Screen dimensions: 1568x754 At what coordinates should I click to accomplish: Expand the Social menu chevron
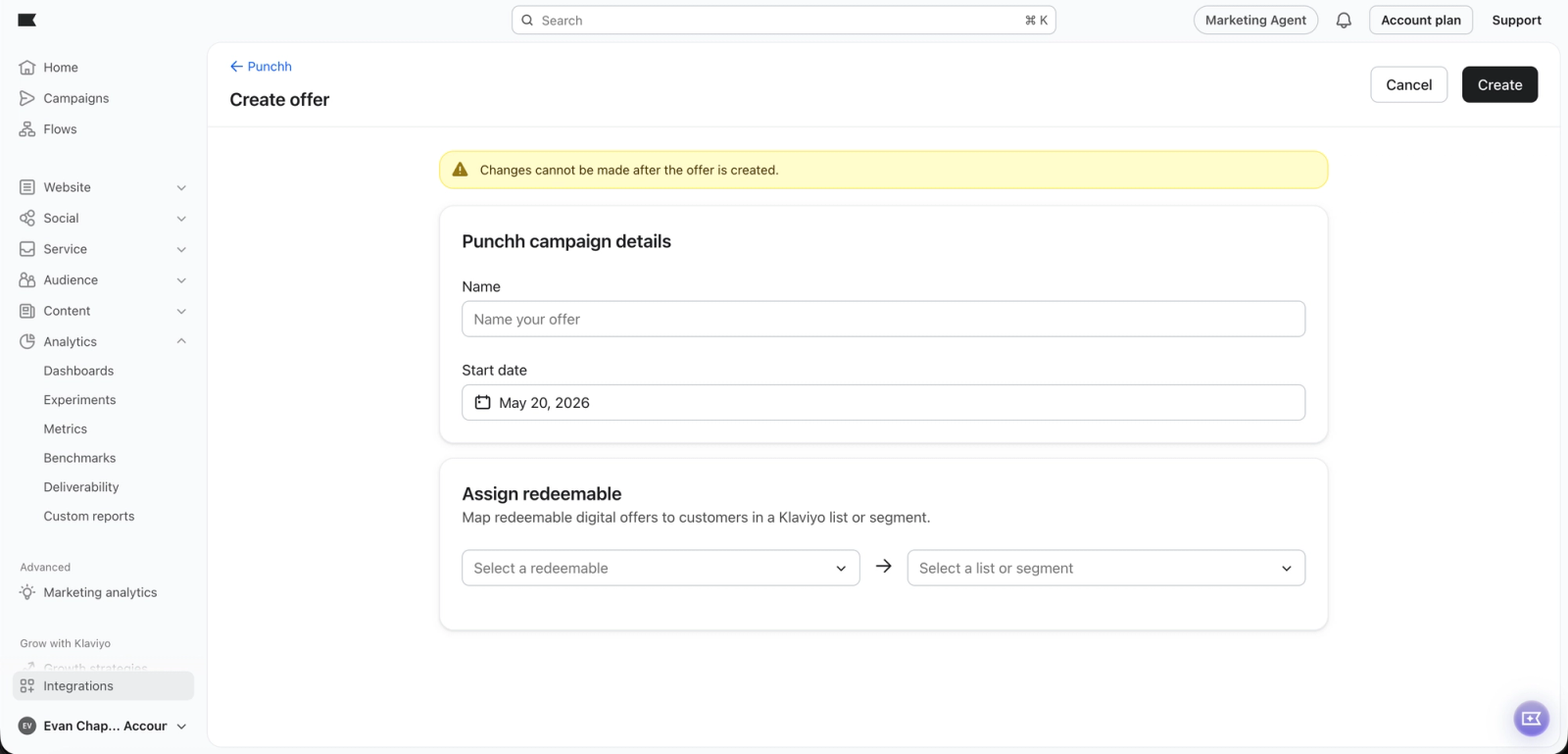click(x=181, y=219)
